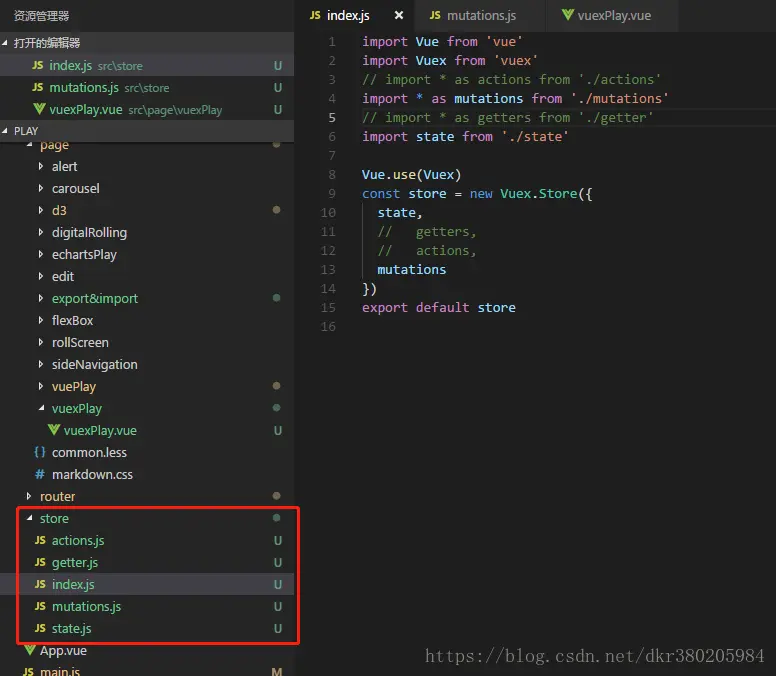Open mutations.js in the store folder
The height and width of the screenshot is (676, 776).
86,607
